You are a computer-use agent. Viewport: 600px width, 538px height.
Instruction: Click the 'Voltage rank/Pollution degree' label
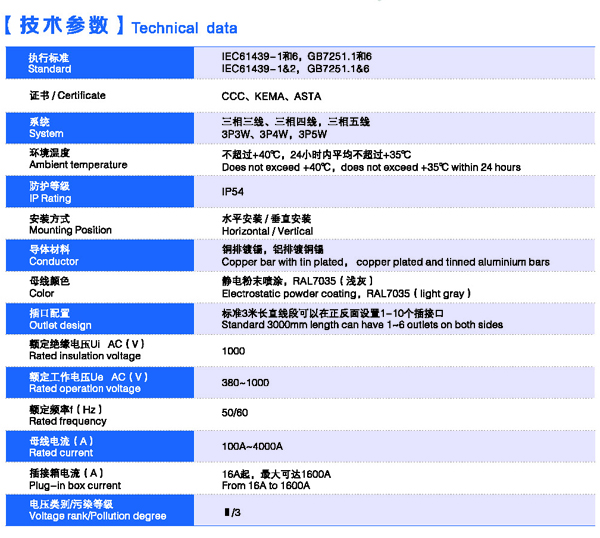tap(98, 516)
